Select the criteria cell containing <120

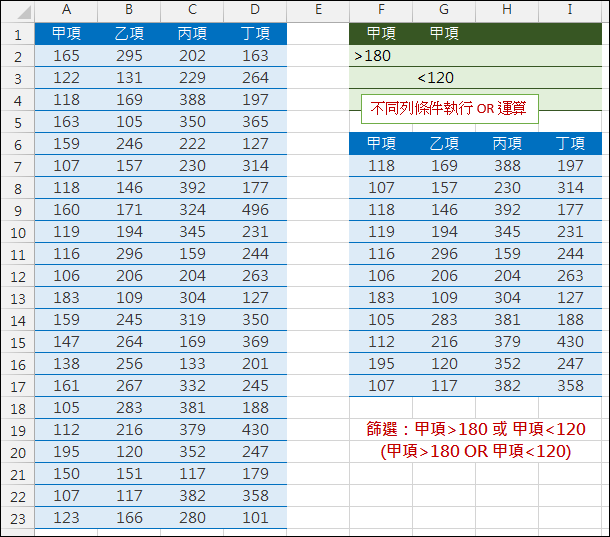(444, 78)
